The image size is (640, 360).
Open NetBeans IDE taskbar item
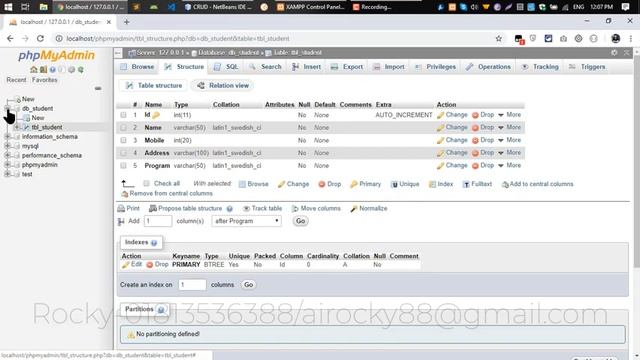point(218,7)
